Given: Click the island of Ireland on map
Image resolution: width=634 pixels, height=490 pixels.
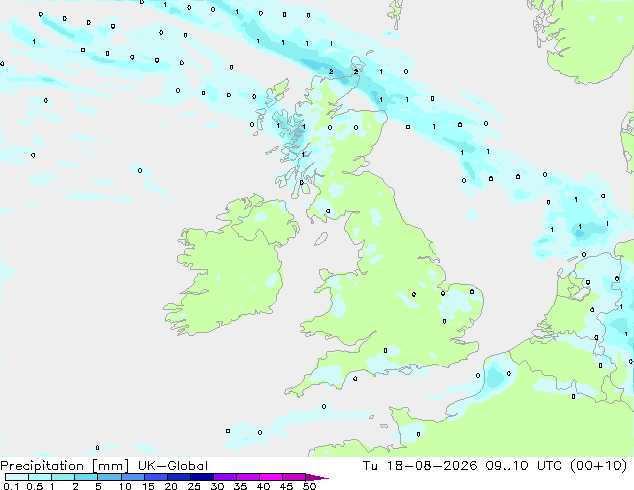Looking at the screenshot, I should point(231,265).
